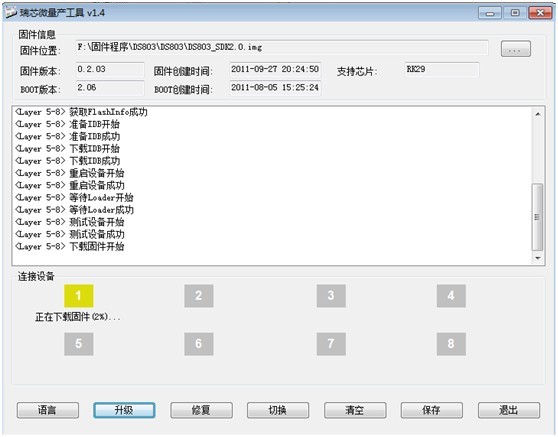Viewport: 558px width, 437px height.
Task: Select gray device slot 5
Action: tap(79, 344)
